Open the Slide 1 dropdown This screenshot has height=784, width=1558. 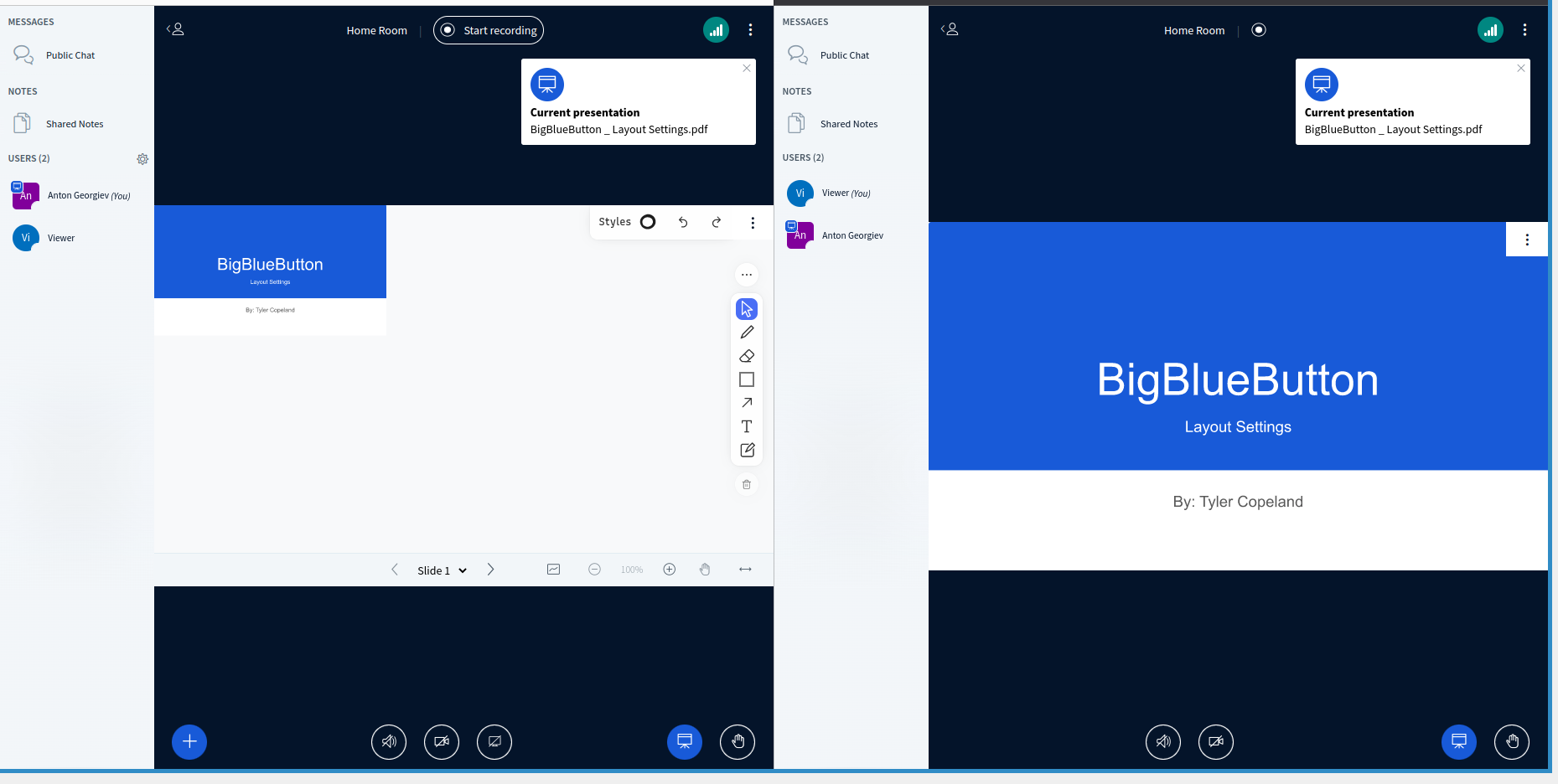coord(441,570)
